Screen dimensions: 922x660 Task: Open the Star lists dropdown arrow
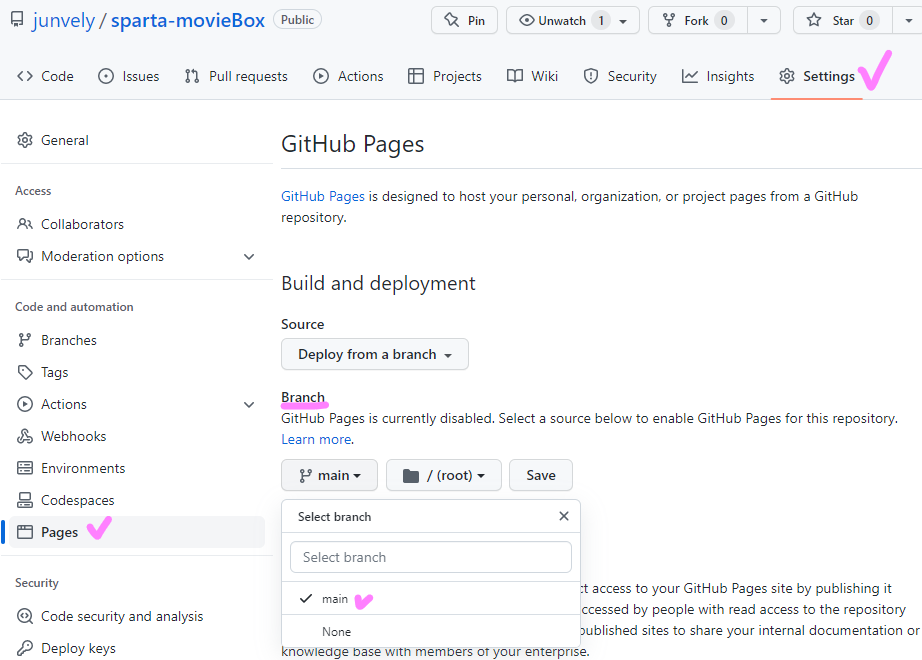(908, 21)
